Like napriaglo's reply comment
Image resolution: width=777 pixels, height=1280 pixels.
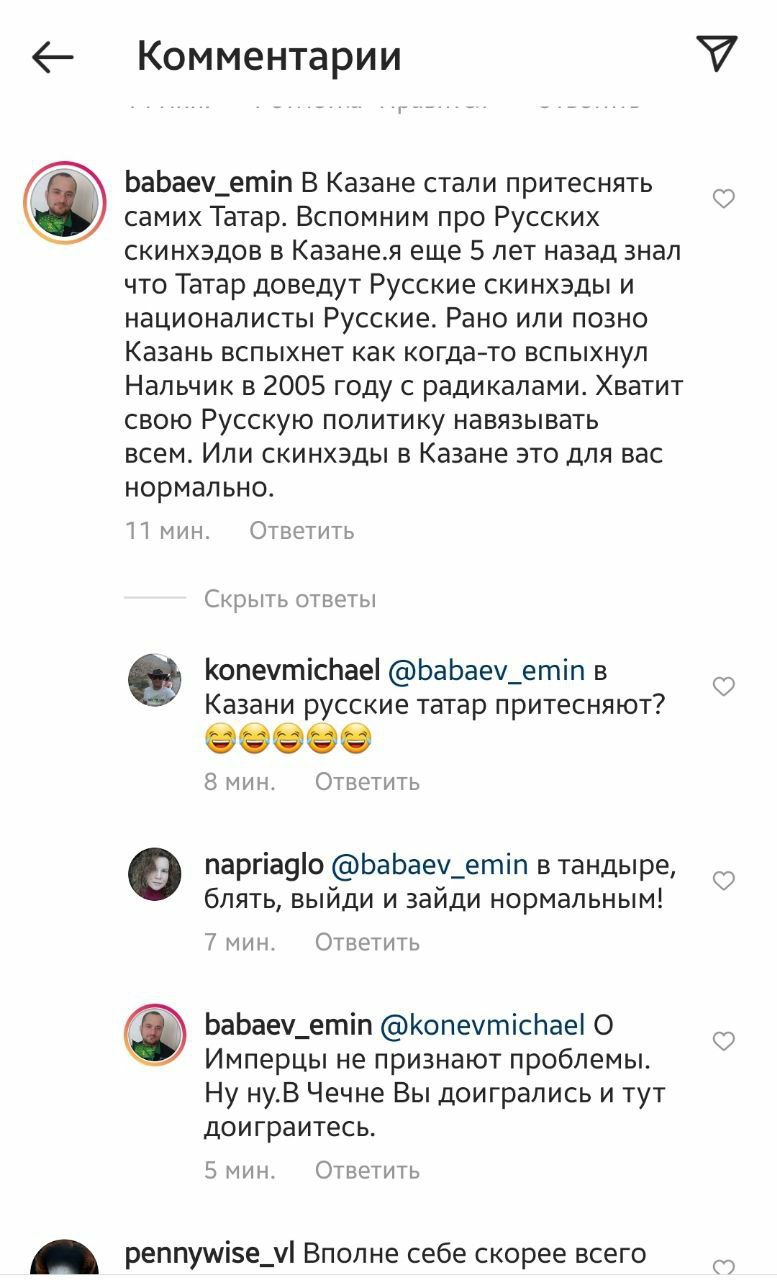click(723, 880)
